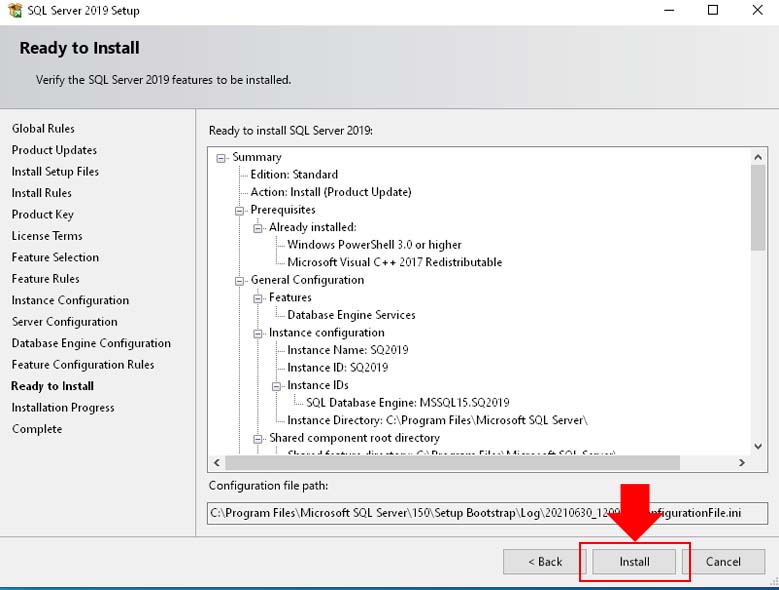Click the SQL Server setup title bar icon
Image resolution: width=779 pixels, height=590 pixels.
[x=15, y=10]
